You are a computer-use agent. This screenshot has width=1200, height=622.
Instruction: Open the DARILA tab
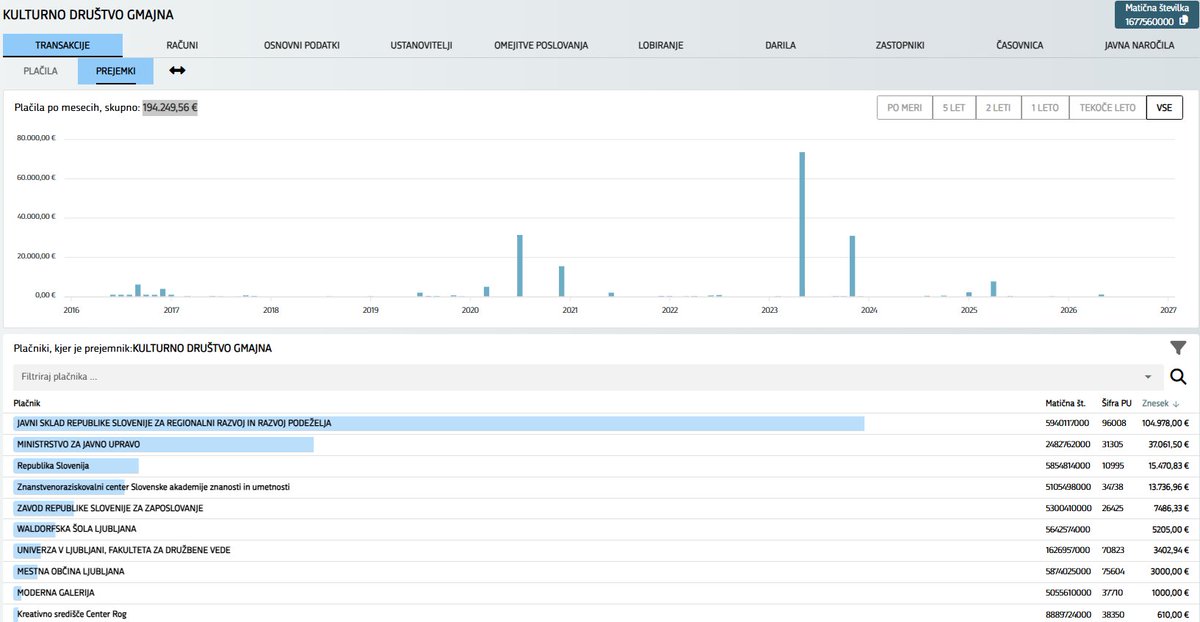point(780,45)
